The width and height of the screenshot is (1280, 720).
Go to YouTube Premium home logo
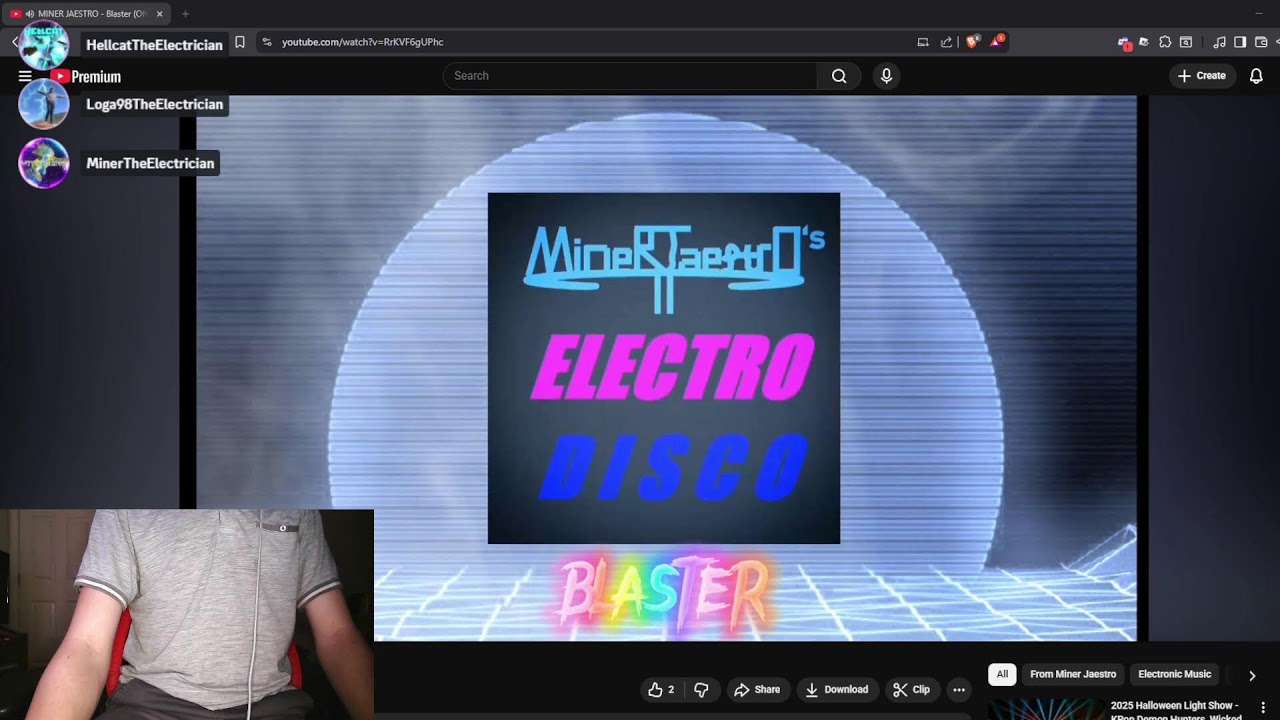86,77
